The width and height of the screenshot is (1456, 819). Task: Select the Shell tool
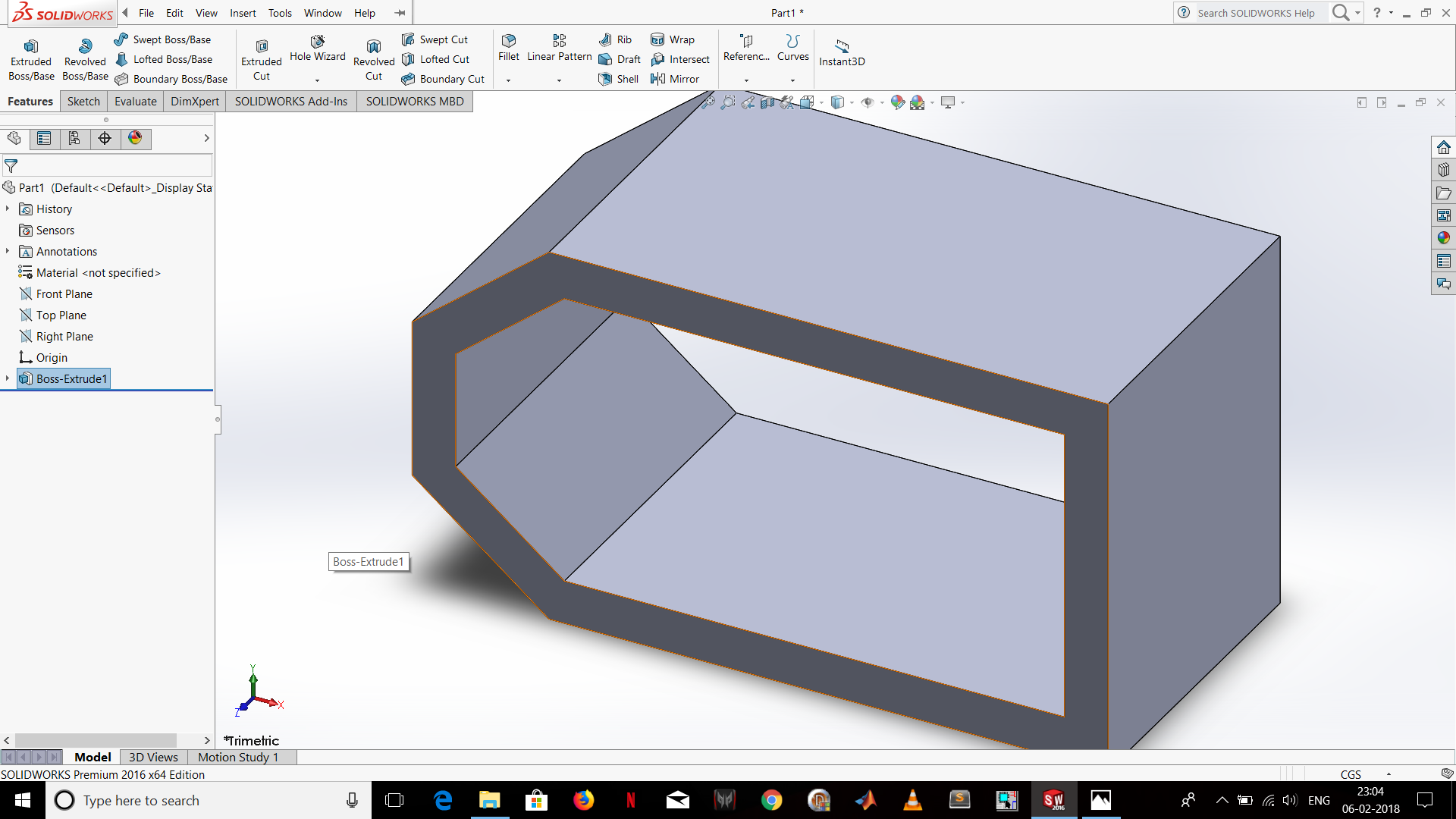619,79
